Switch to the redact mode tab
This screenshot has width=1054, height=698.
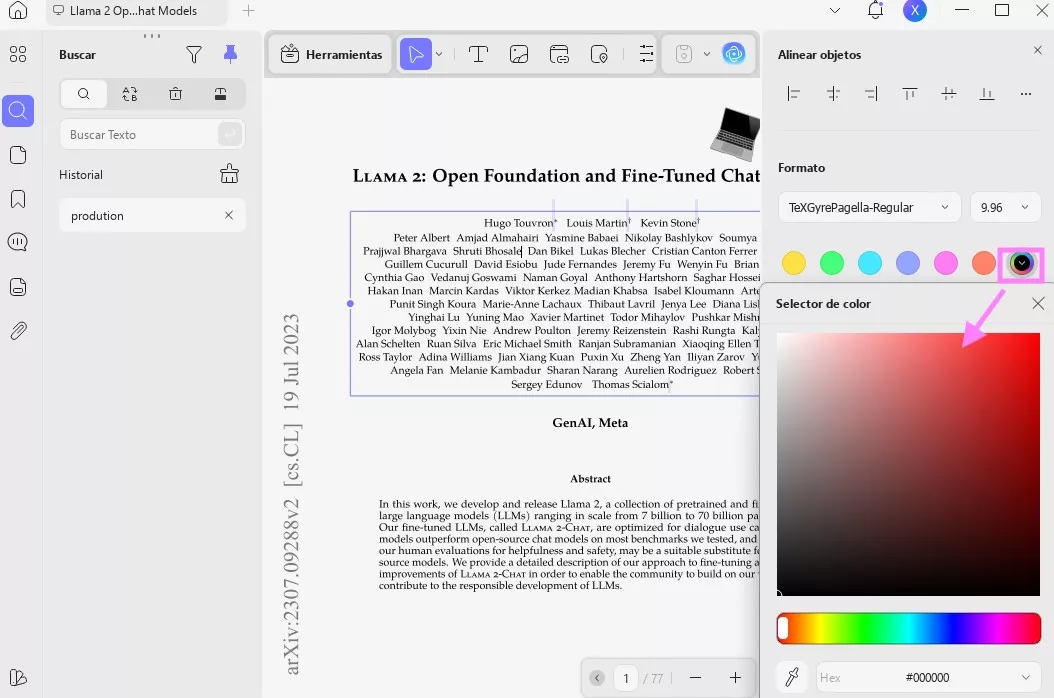(220, 94)
